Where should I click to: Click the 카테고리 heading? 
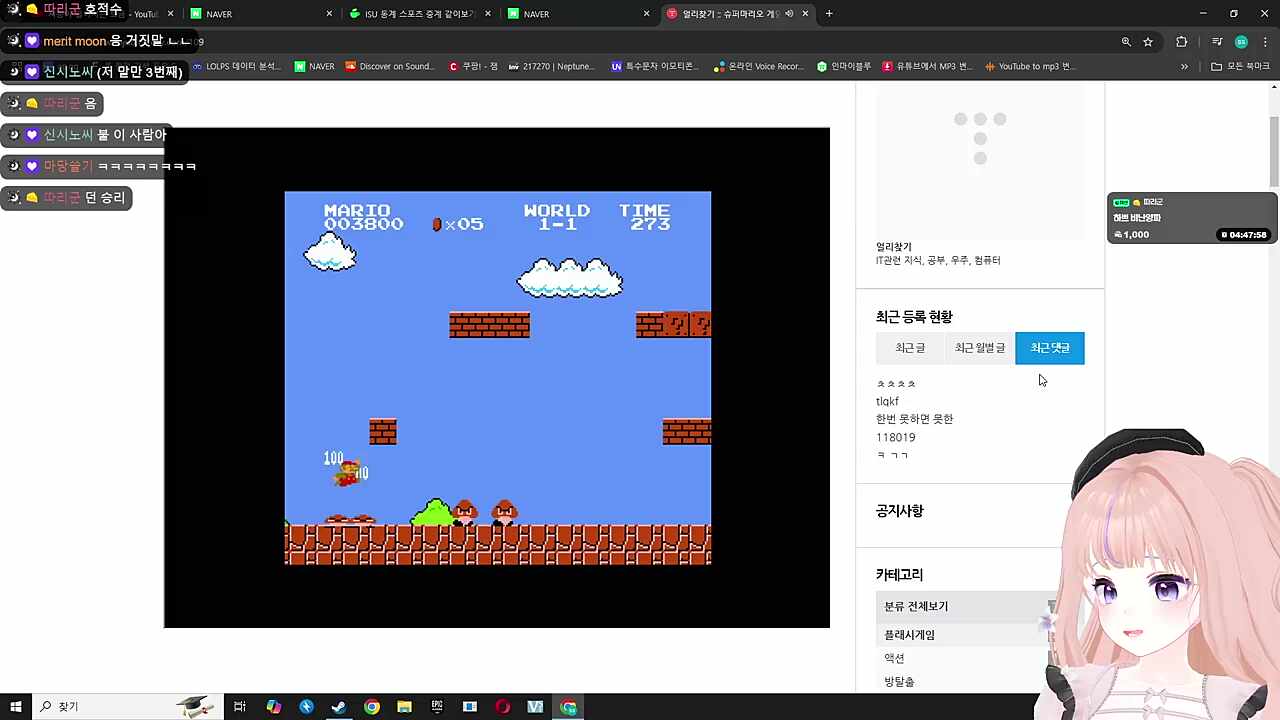click(x=899, y=575)
